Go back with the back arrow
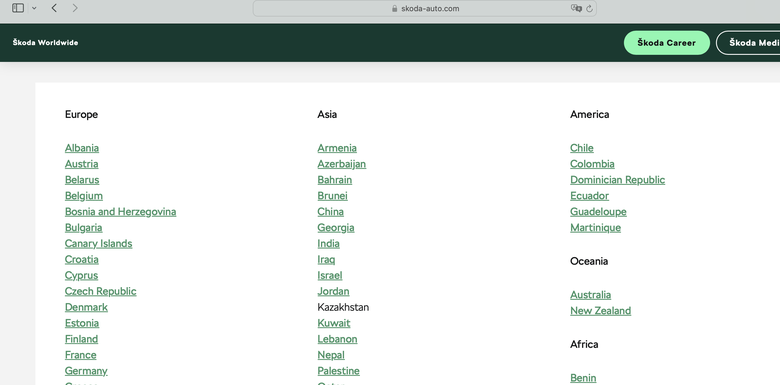The width and height of the screenshot is (780, 385). click(x=54, y=8)
